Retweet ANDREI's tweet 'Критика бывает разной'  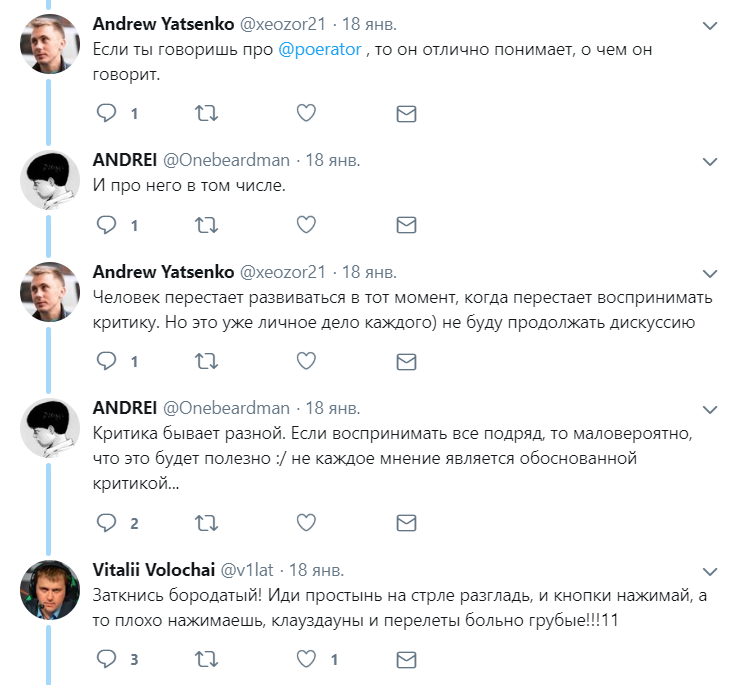206,523
